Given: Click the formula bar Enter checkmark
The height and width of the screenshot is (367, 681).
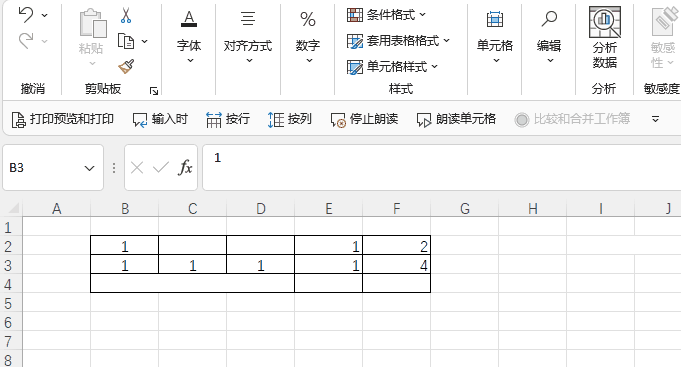Looking at the screenshot, I should pyautogui.click(x=161, y=168).
